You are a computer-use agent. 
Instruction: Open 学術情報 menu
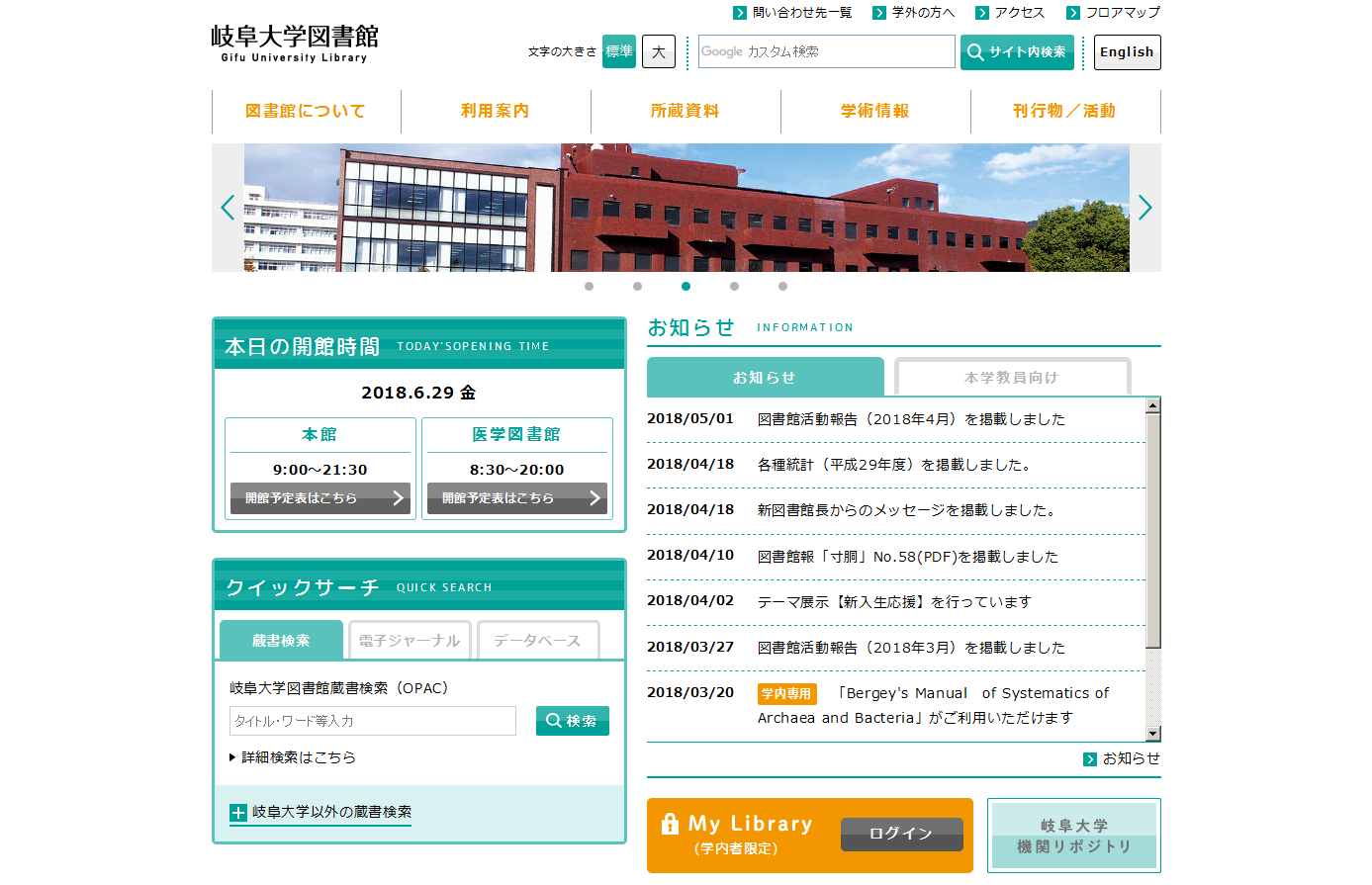point(875,112)
